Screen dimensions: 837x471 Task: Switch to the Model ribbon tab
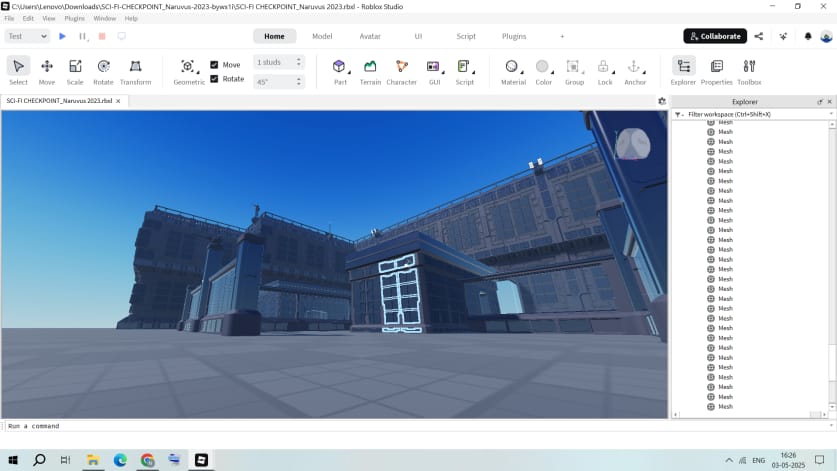point(322,36)
